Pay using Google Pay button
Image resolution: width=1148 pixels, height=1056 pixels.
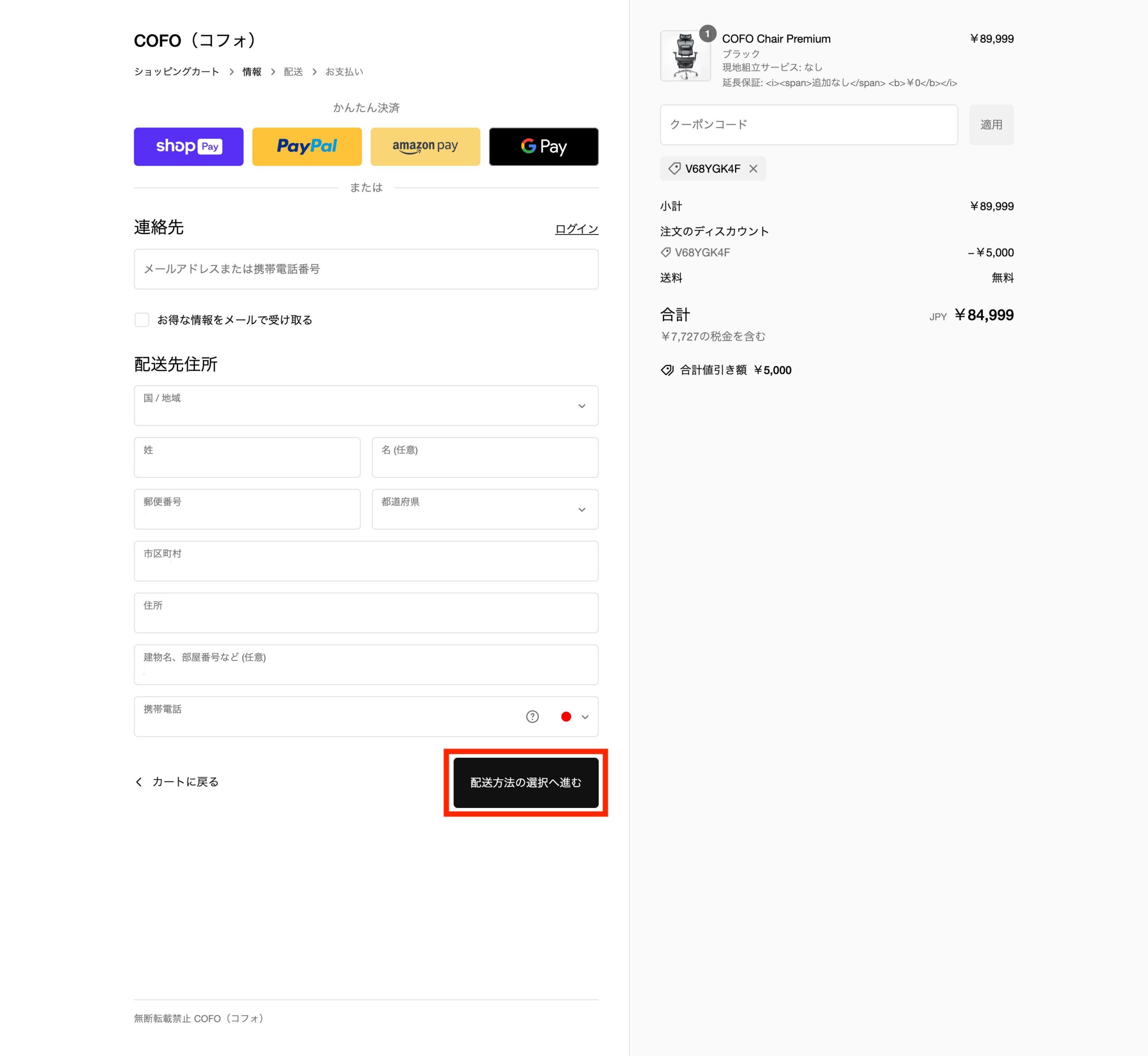tap(544, 146)
